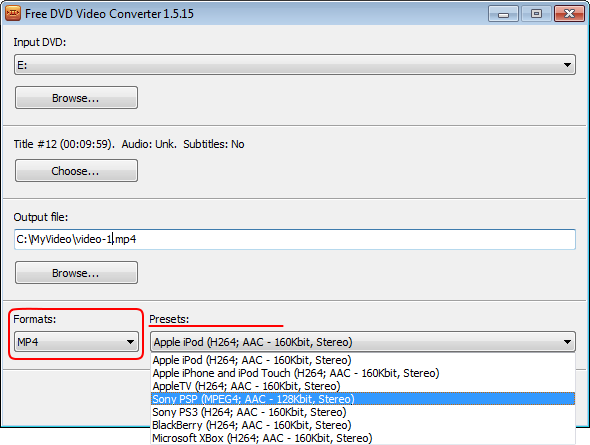The width and height of the screenshot is (590, 445).
Task: Click the Free DVD Video Converter title icon
Action: [13, 13]
